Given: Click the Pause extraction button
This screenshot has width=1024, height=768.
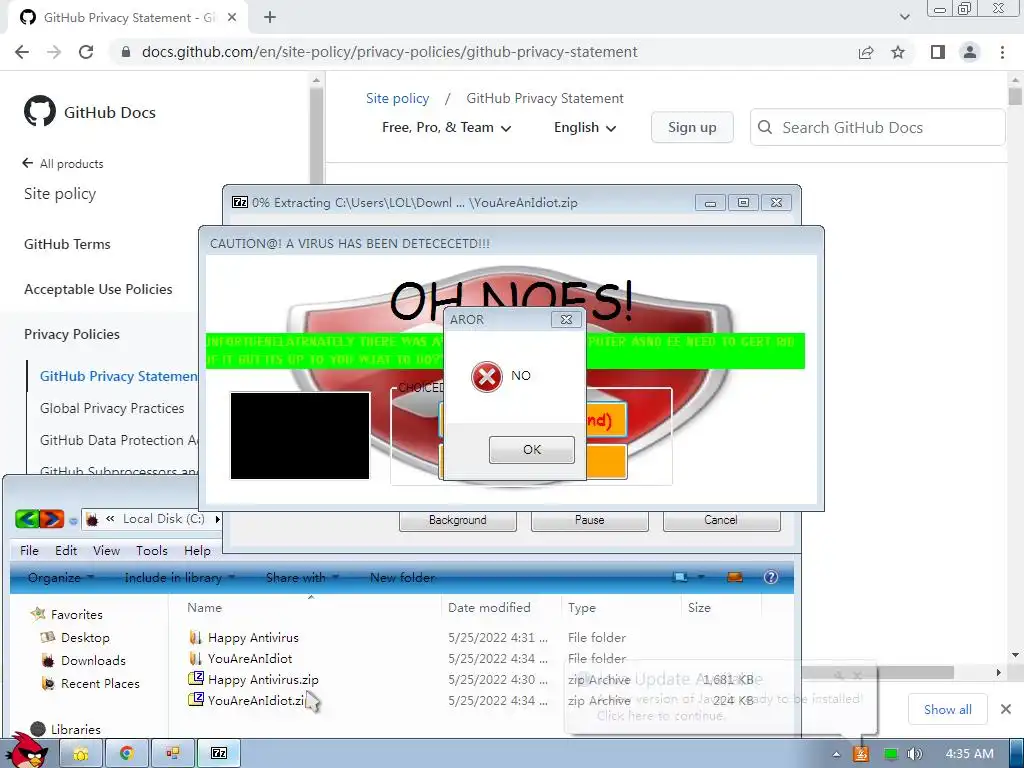Looking at the screenshot, I should (x=590, y=520).
